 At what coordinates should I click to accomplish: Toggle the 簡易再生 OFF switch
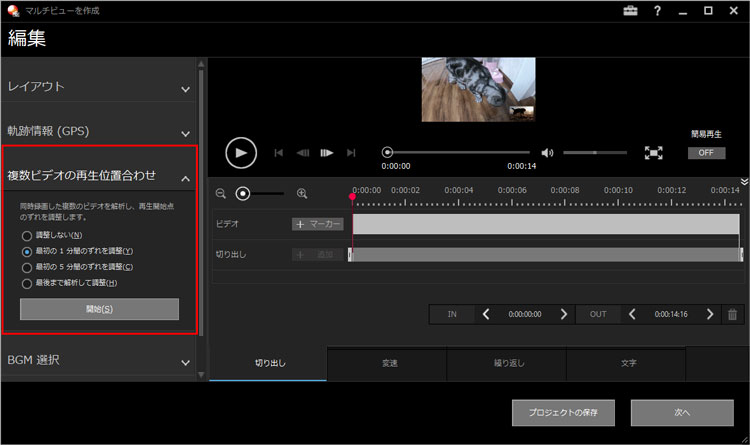click(x=706, y=153)
